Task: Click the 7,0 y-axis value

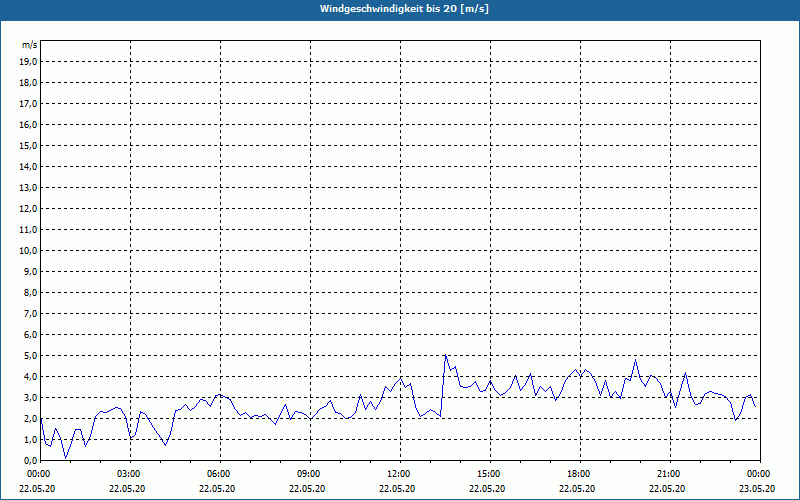Action: 31,313
